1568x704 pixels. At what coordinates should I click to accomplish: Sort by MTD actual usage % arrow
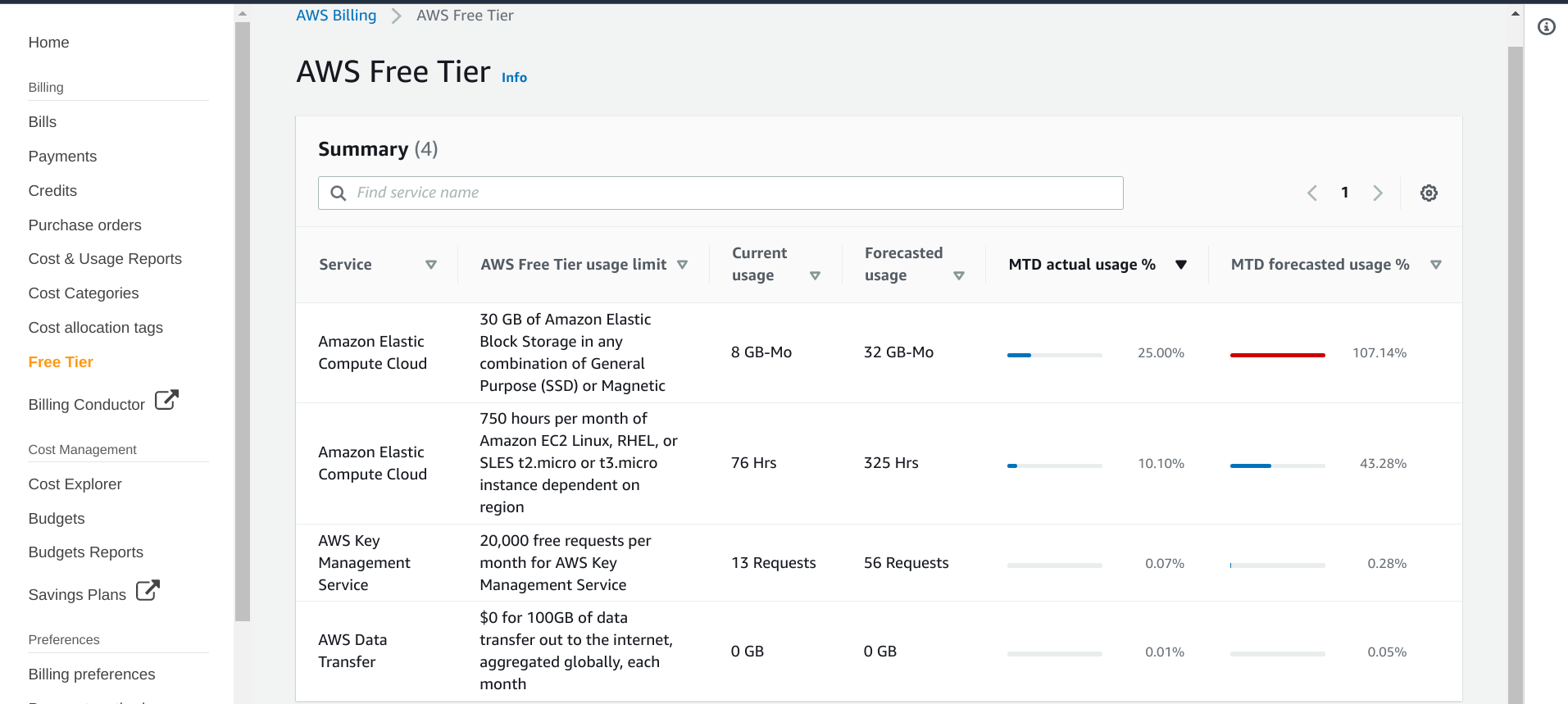click(x=1181, y=265)
